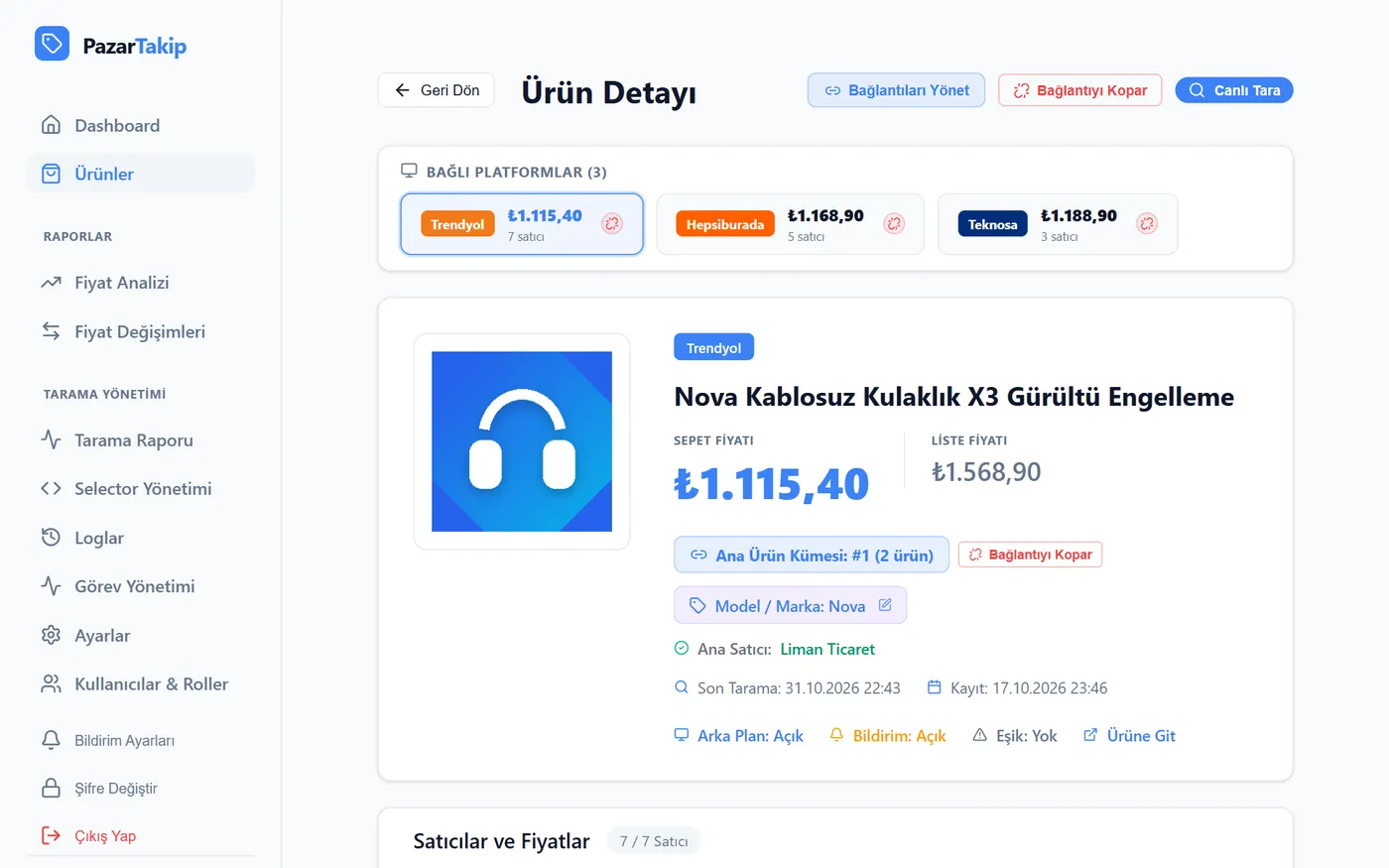Open Ayarlar settings page
The width and height of the screenshot is (1389, 868).
(141, 635)
